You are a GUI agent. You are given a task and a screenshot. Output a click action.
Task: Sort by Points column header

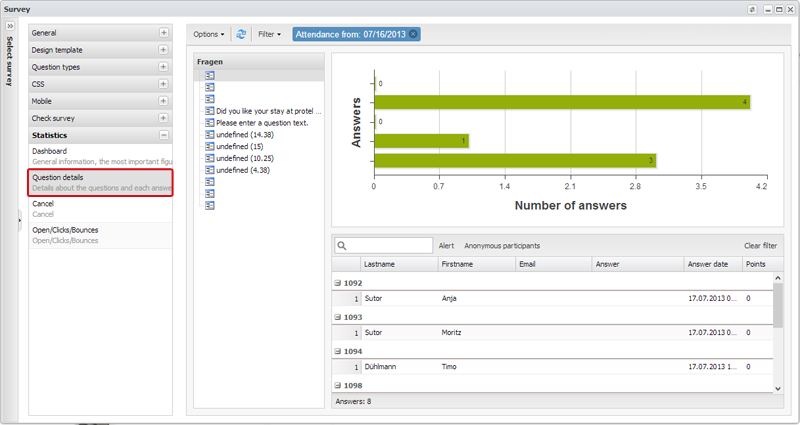tap(762, 264)
